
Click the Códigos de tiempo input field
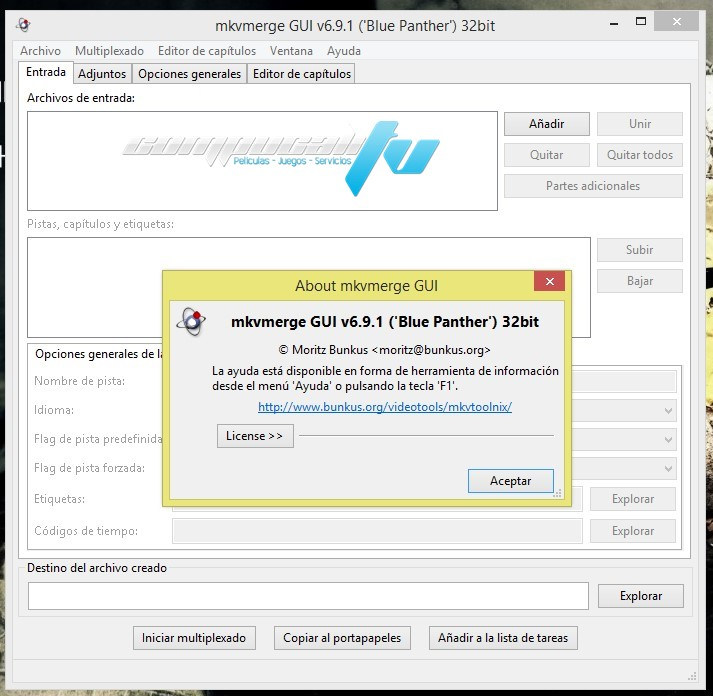pos(377,531)
